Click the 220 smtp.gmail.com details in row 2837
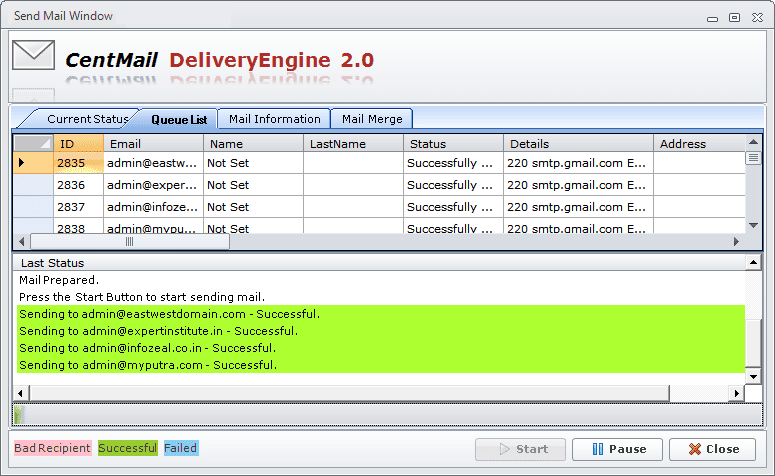Image resolution: width=775 pixels, height=476 pixels. (x=578, y=207)
